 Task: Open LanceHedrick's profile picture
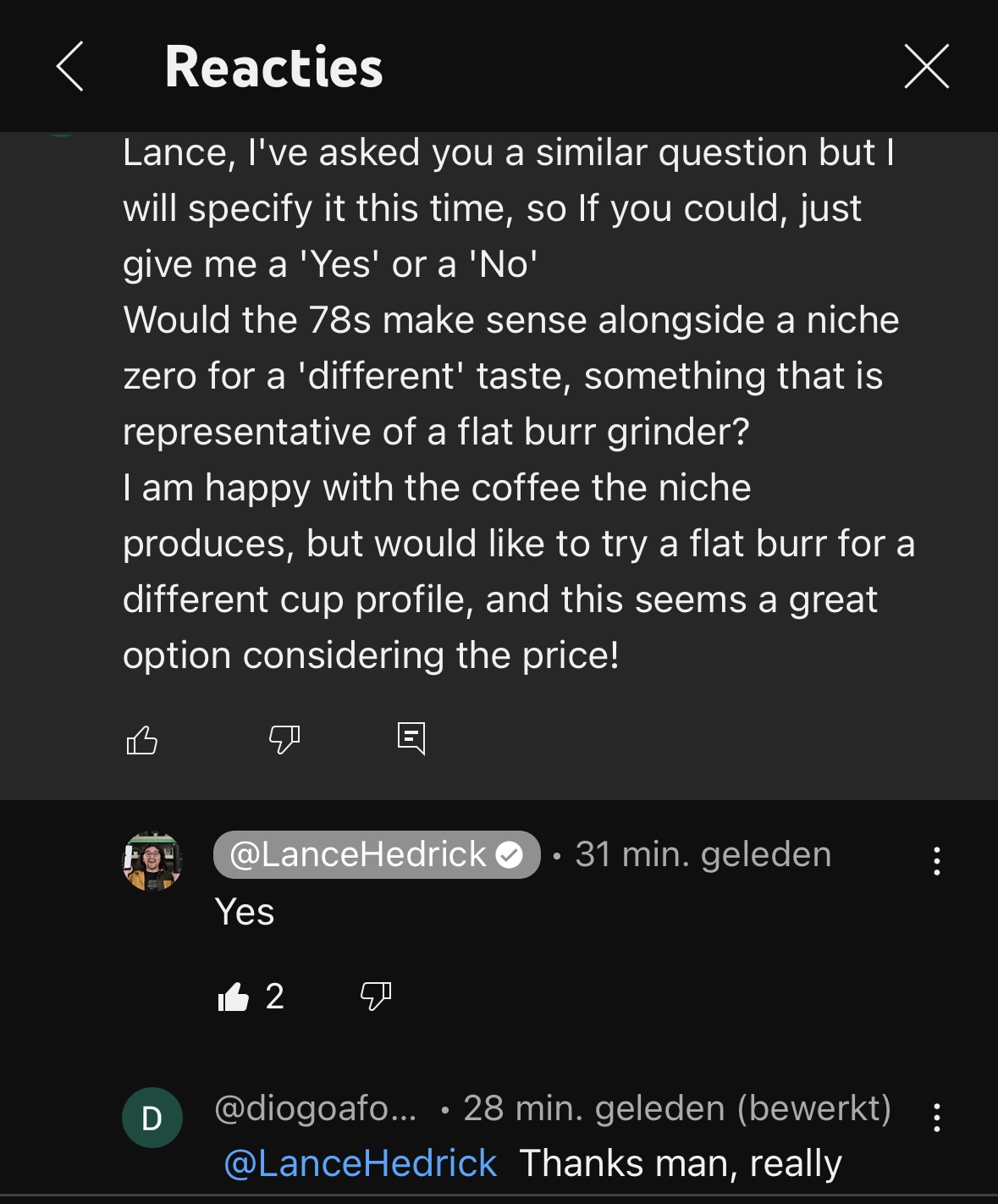pyautogui.click(x=152, y=861)
